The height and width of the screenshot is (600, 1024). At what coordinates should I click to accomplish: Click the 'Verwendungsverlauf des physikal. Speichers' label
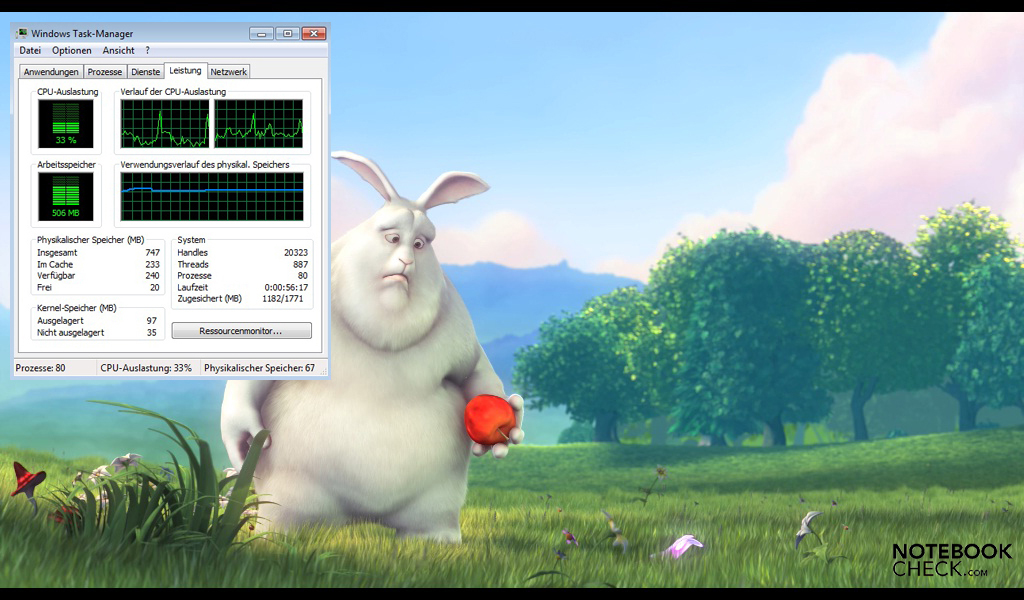pyautogui.click(x=205, y=165)
